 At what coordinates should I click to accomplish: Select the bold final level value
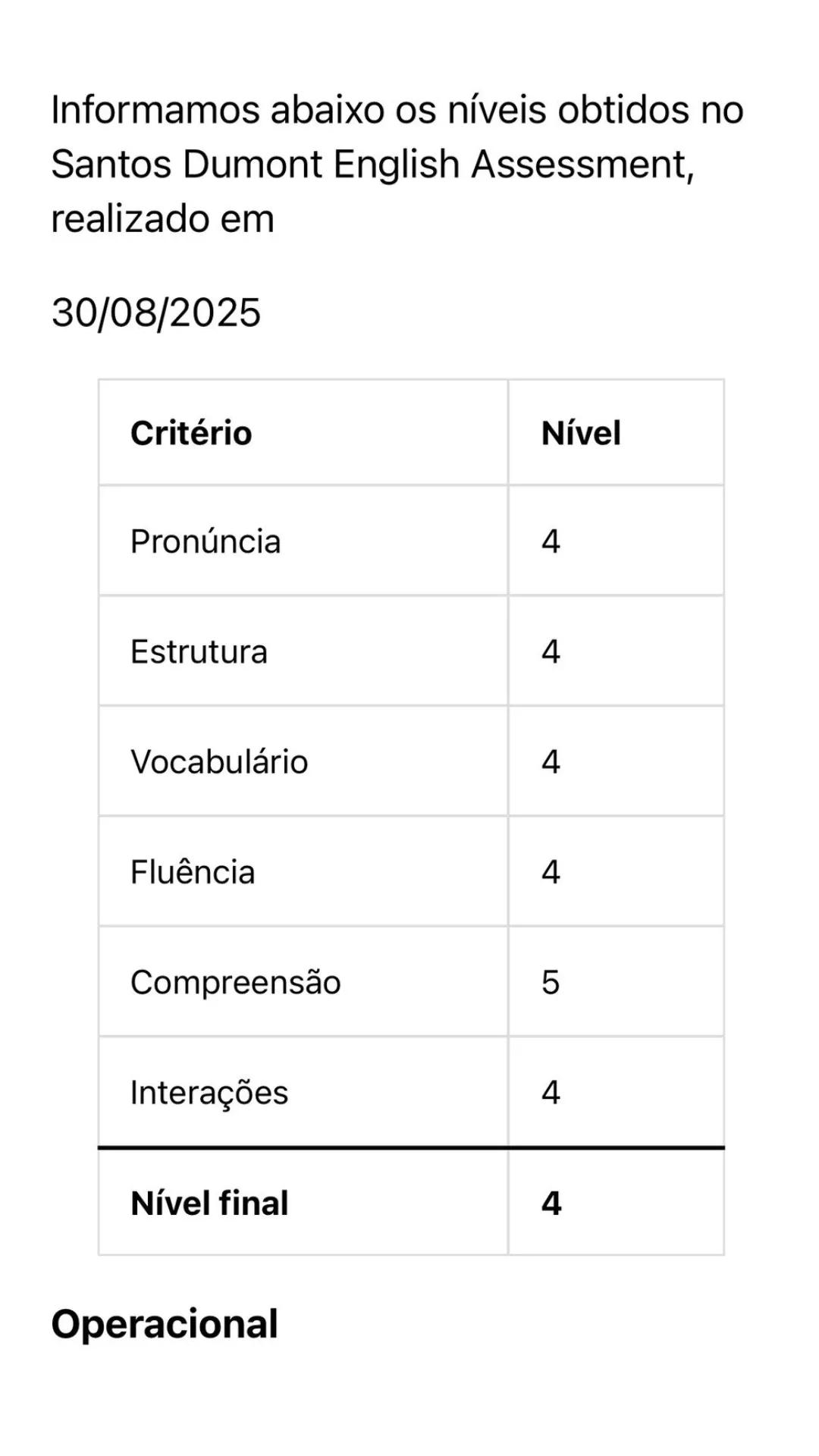pos(551,1203)
